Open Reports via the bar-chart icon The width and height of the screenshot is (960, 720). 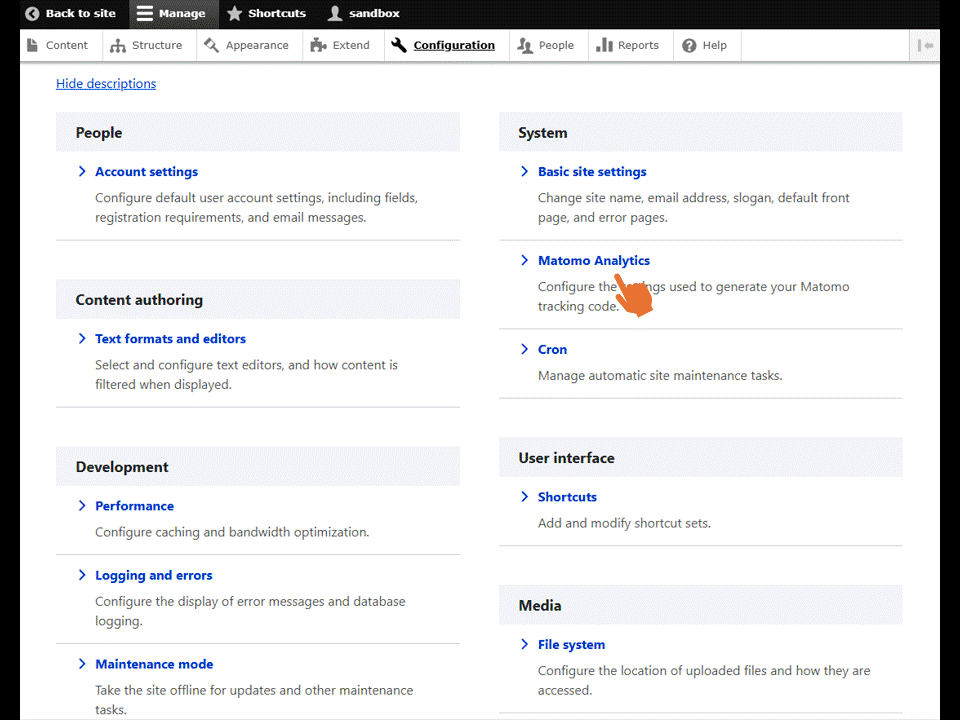click(x=605, y=45)
